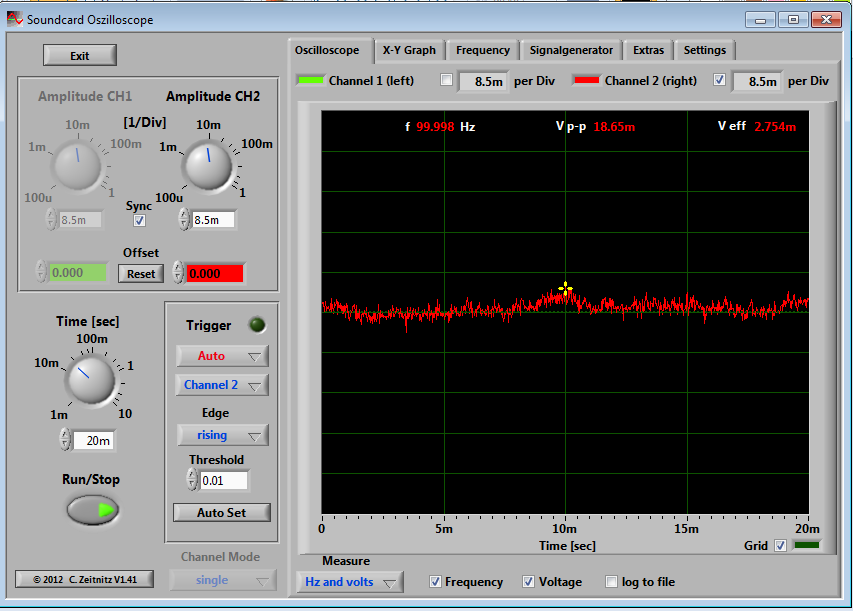Disable the Channel 2 (right) checkbox
Image resolution: width=853 pixels, height=611 pixels.
(719, 80)
